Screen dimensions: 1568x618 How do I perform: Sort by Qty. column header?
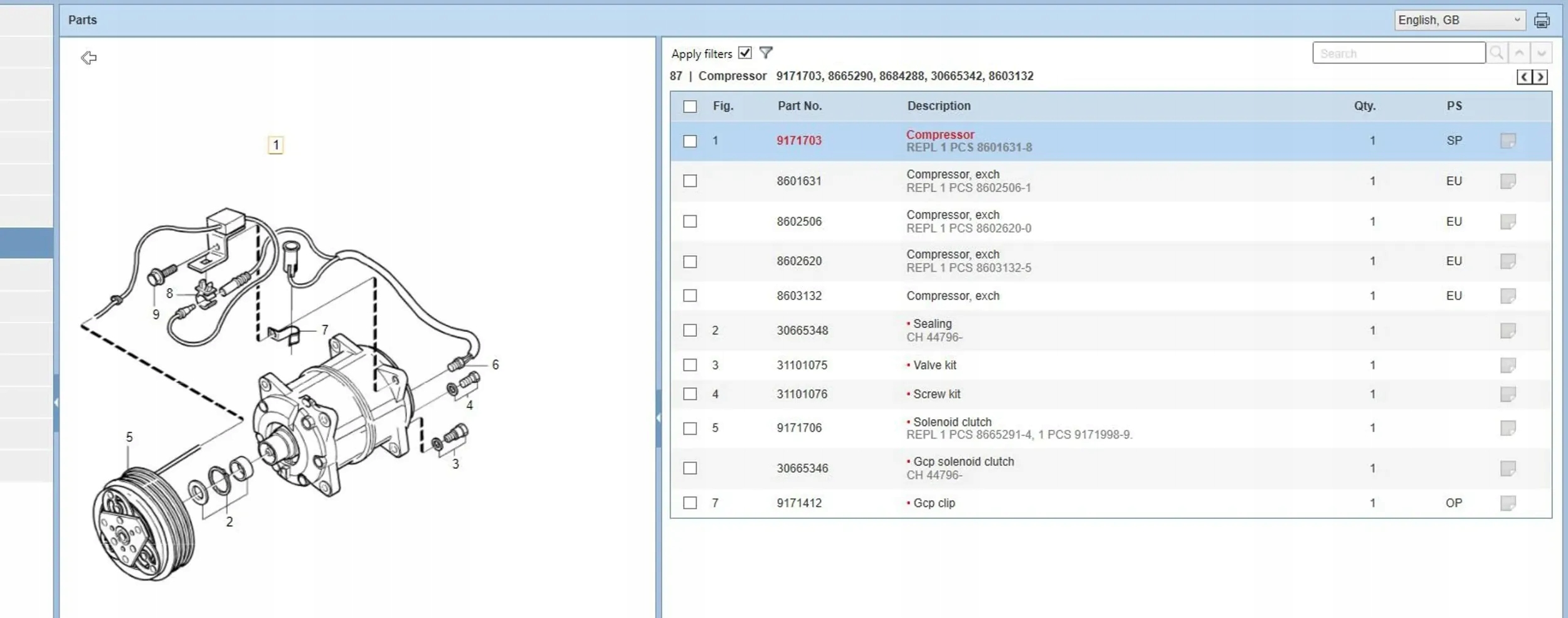[1365, 106]
